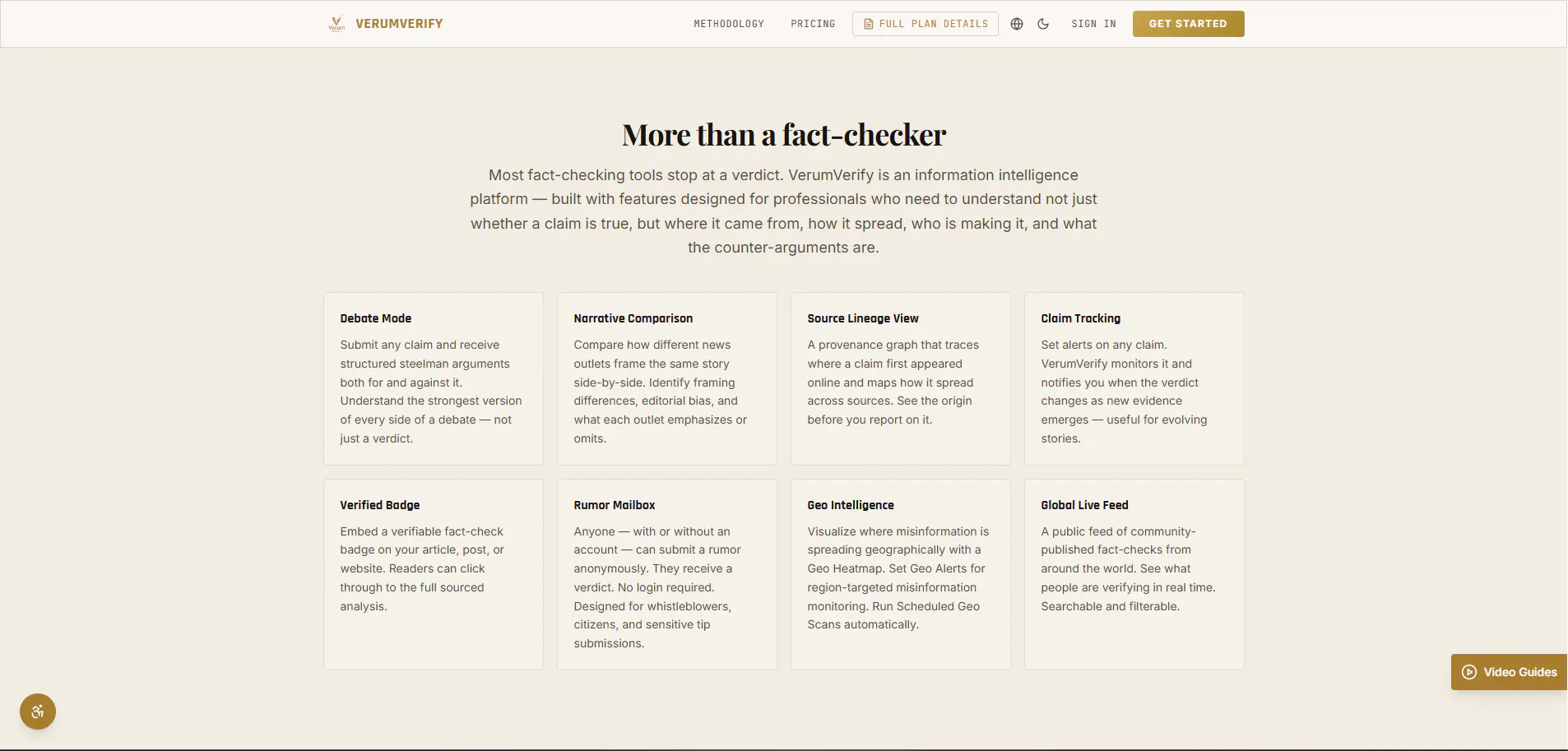Screen dimensions: 1568x751
Task: Open the Methodology page
Action: [x=729, y=24]
